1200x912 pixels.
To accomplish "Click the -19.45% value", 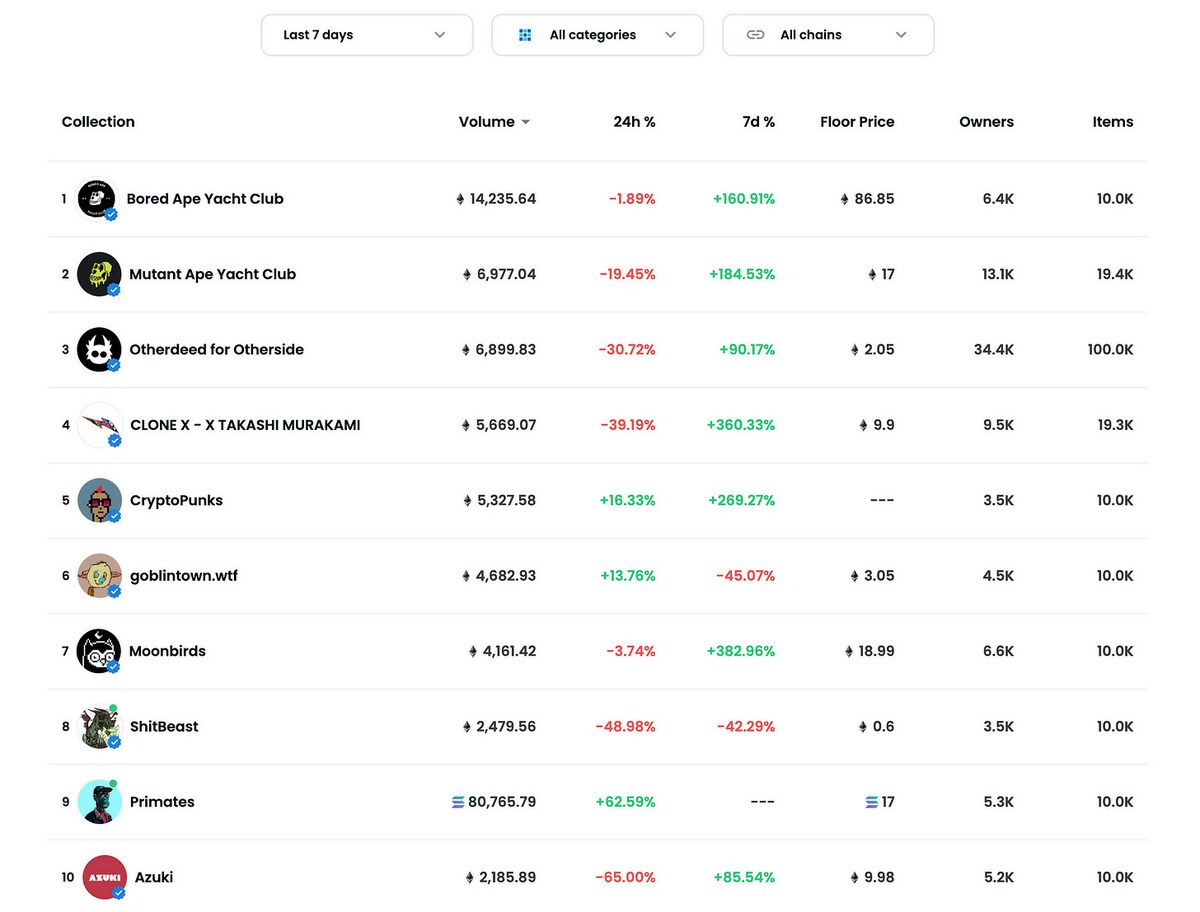I will click(x=627, y=274).
